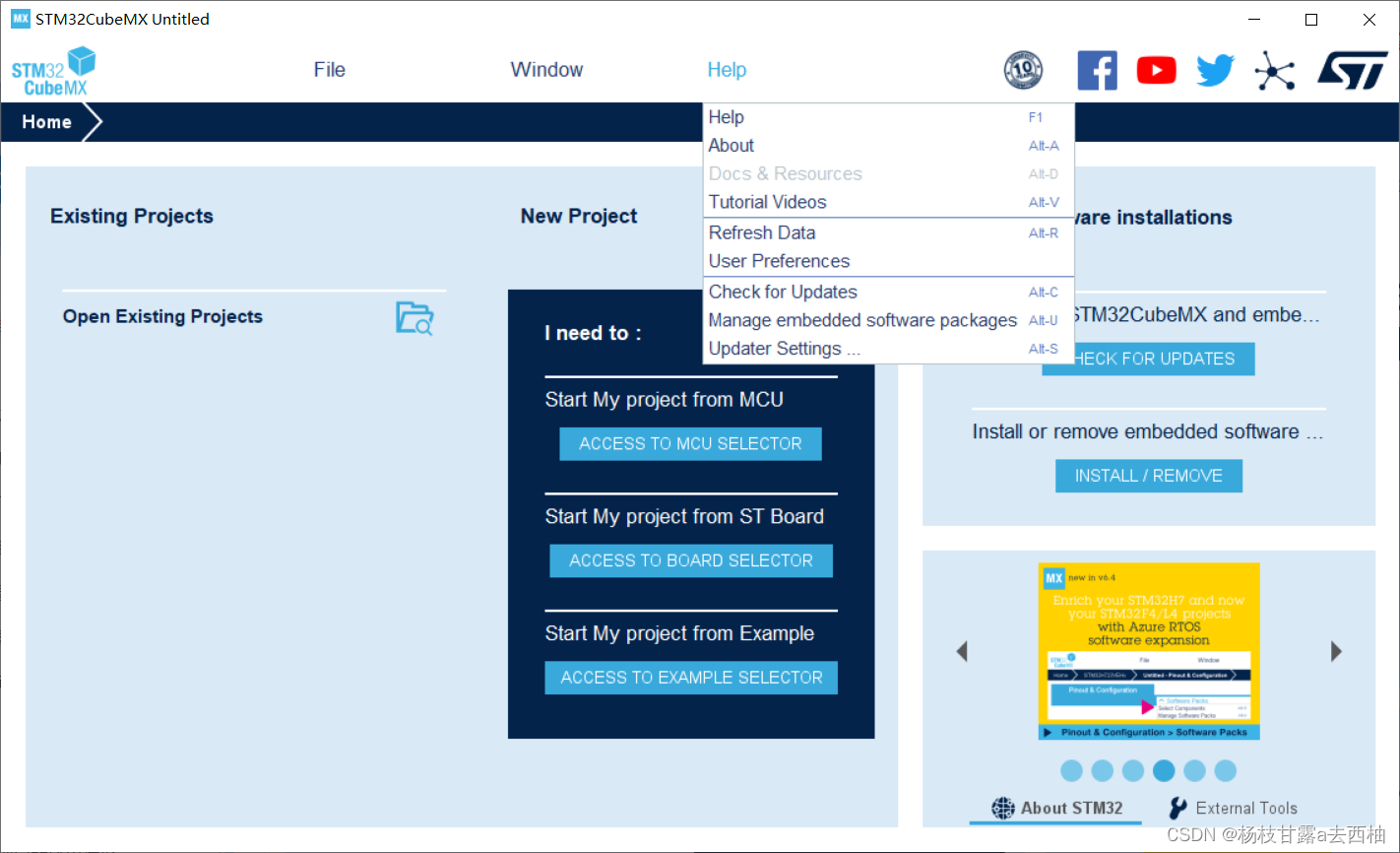Click 'Install or remove embedded software' text
The width and height of the screenshot is (1400, 853).
point(1148,431)
